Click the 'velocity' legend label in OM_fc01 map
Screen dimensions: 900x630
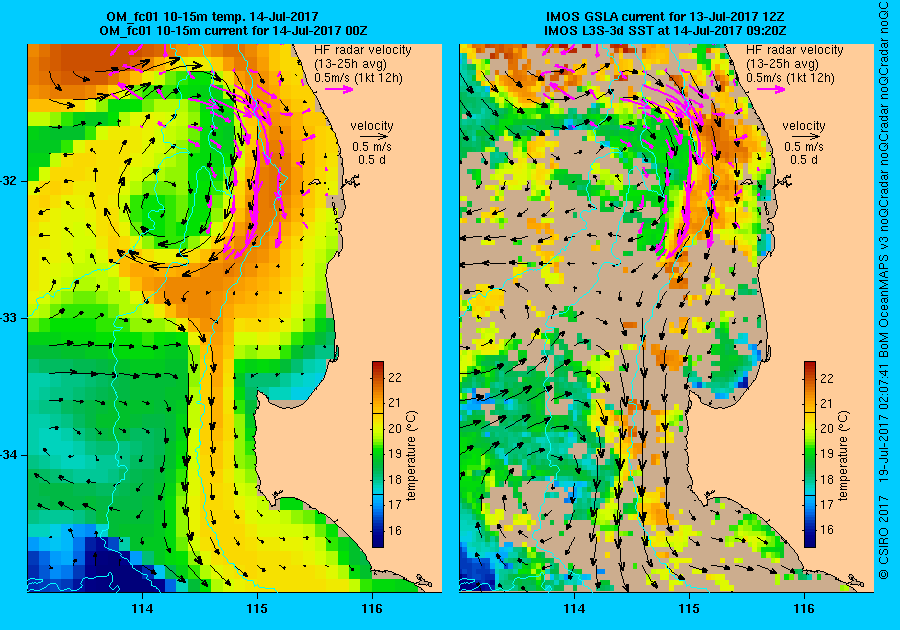point(372,126)
